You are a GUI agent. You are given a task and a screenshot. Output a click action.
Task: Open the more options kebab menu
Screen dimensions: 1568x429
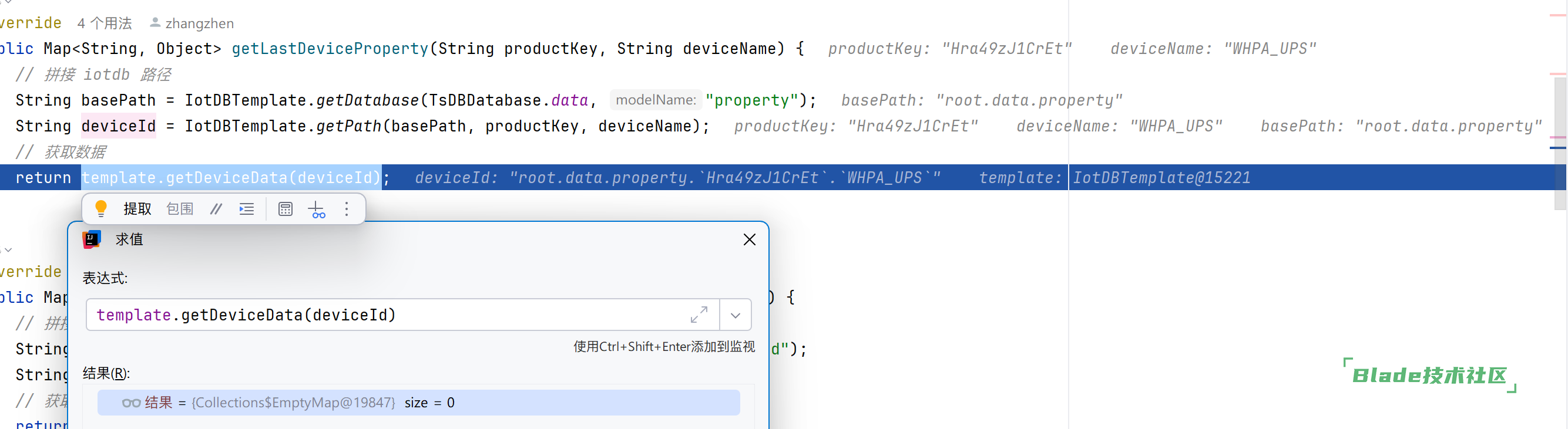click(347, 209)
